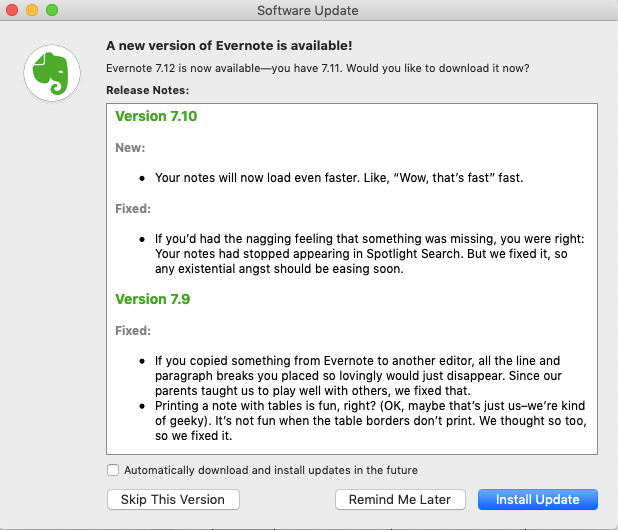618x530 pixels.
Task: Minimize the window with the yellow button
Action: pos(32,10)
